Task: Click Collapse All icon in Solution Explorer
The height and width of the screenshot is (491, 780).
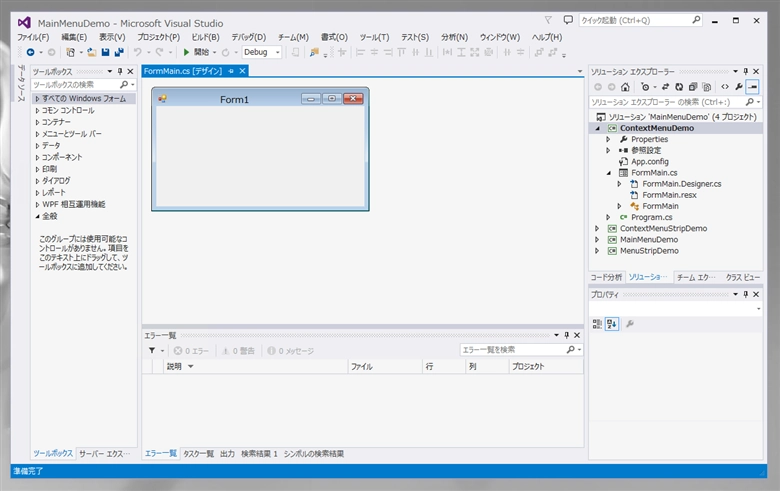Action: pyautogui.click(x=693, y=87)
